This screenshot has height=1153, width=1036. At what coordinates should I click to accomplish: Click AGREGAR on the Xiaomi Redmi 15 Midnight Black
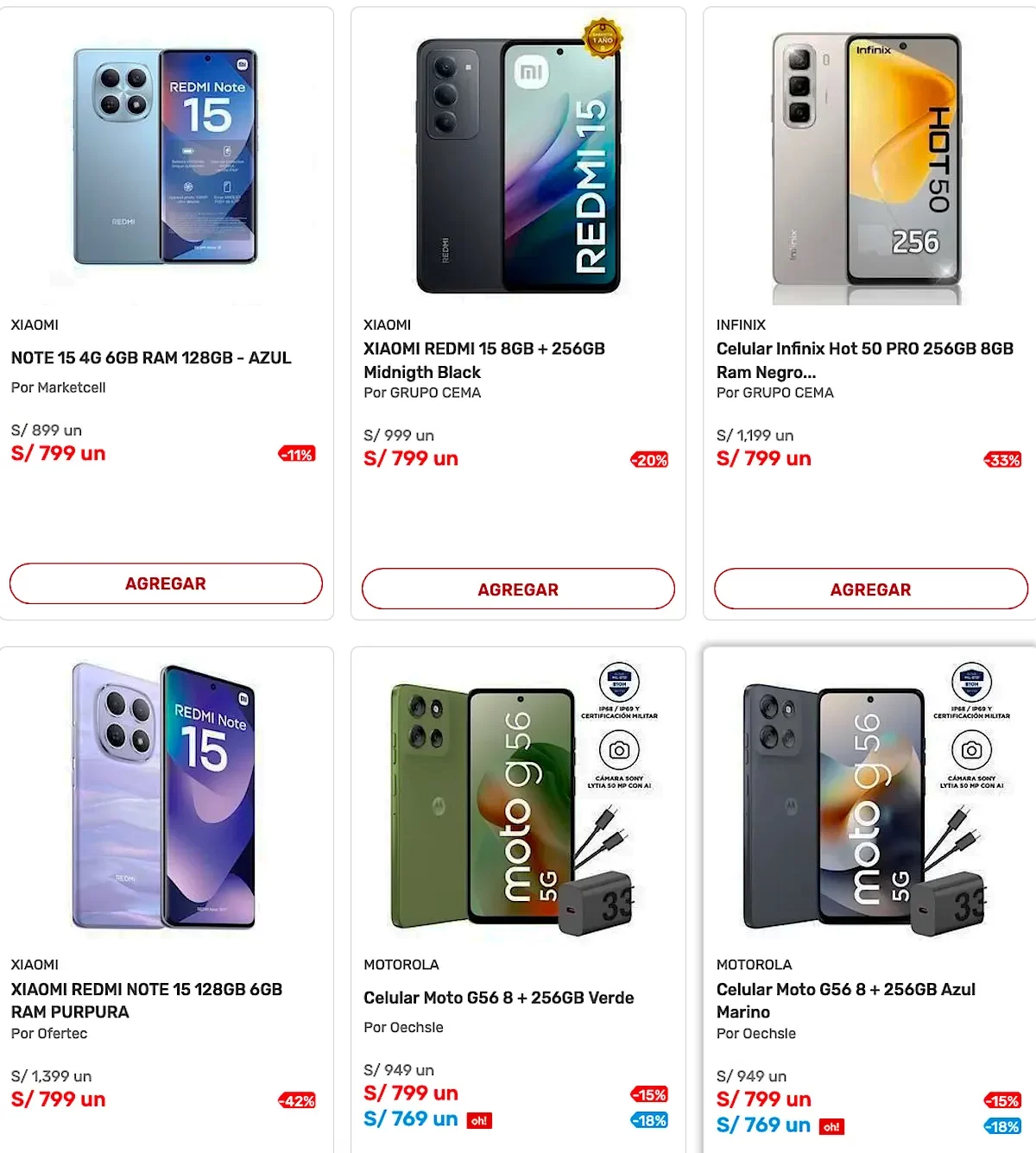click(x=519, y=589)
